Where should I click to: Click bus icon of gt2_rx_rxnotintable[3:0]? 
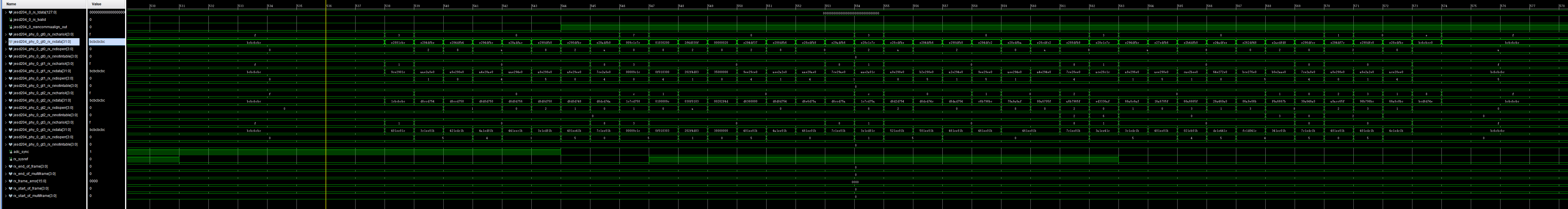(11, 114)
